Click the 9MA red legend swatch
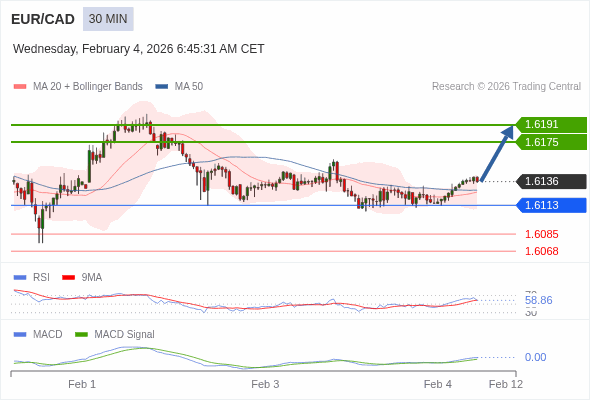The image size is (590, 400). [x=68, y=278]
